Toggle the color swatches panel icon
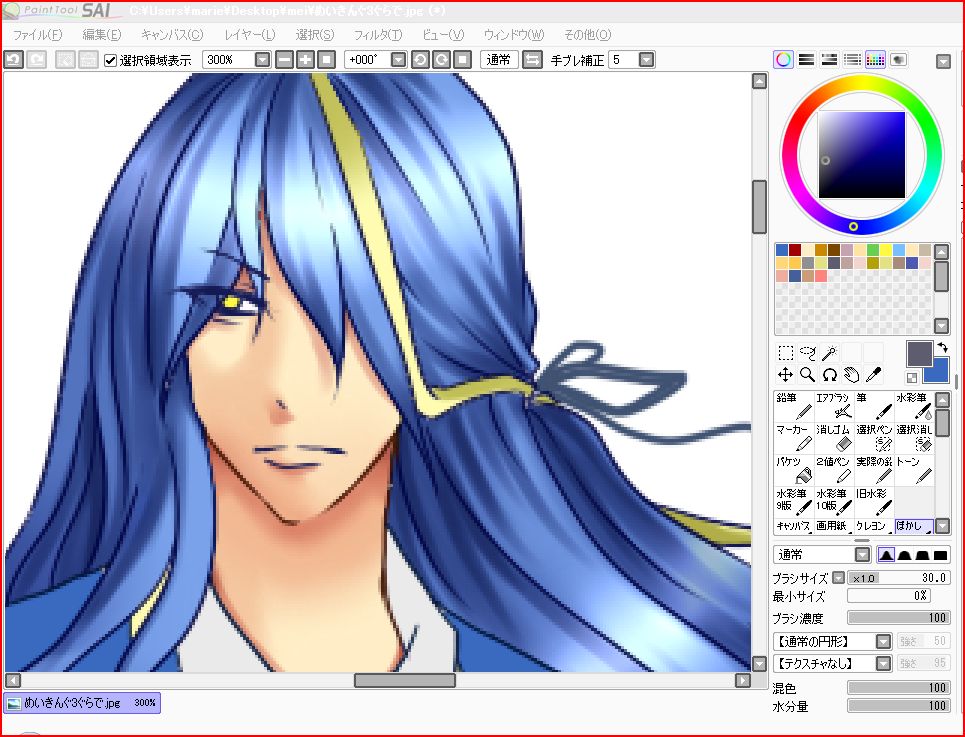This screenshot has width=965, height=737. 875,60
